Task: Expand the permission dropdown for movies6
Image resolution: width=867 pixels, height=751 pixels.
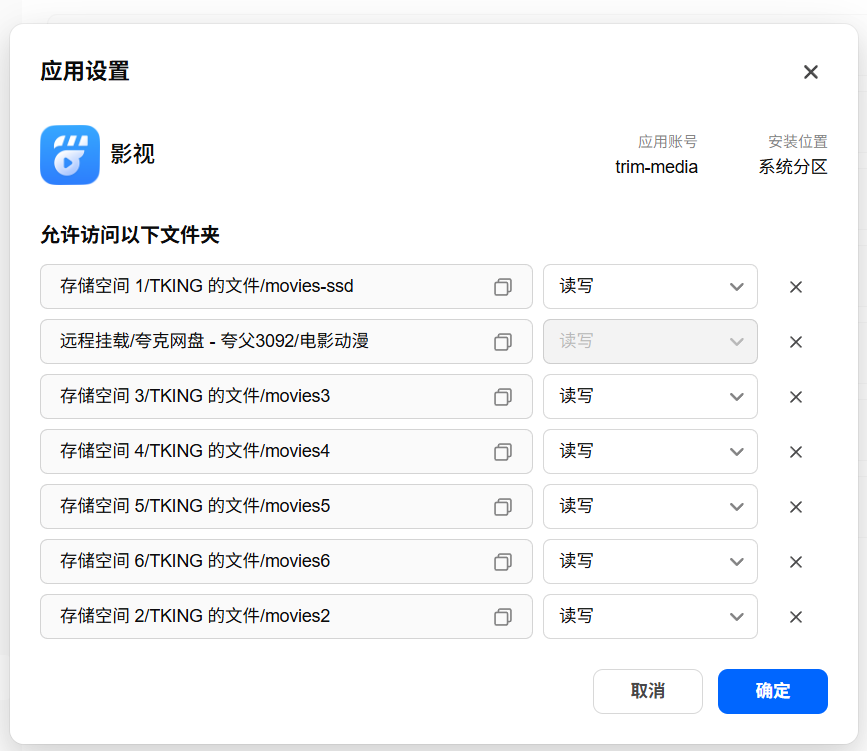Action: coord(650,561)
